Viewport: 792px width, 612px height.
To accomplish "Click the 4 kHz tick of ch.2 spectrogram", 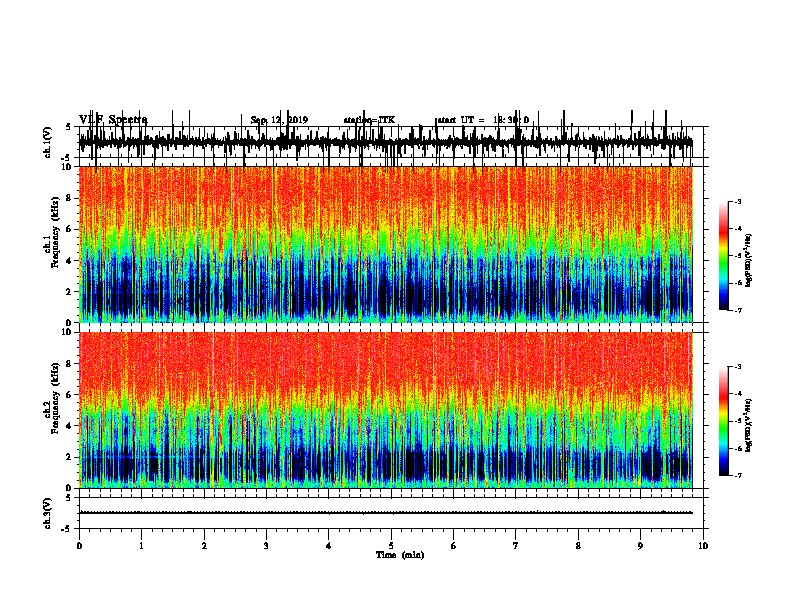I will click(70, 426).
